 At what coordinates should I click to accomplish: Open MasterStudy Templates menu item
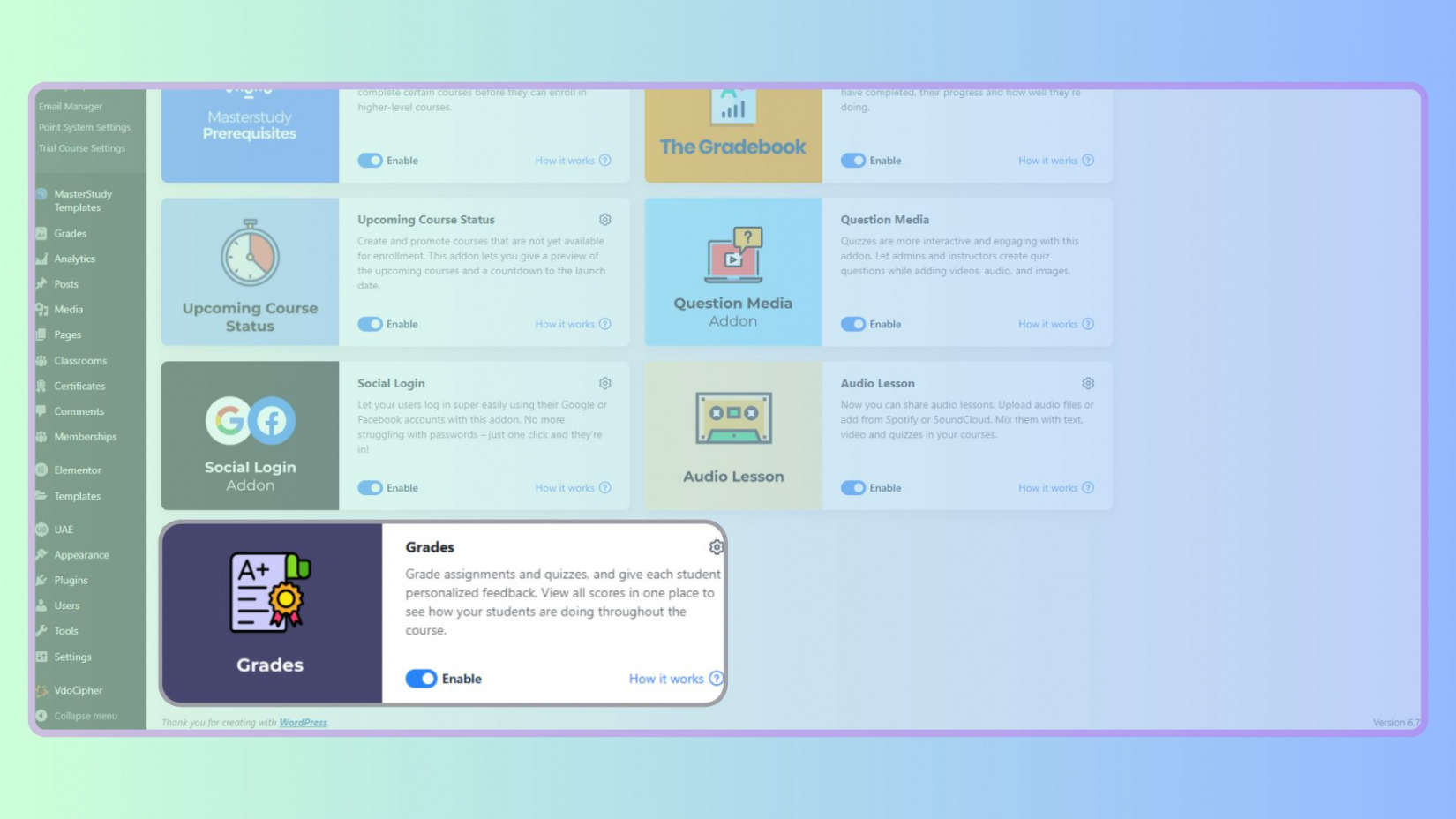[83, 200]
